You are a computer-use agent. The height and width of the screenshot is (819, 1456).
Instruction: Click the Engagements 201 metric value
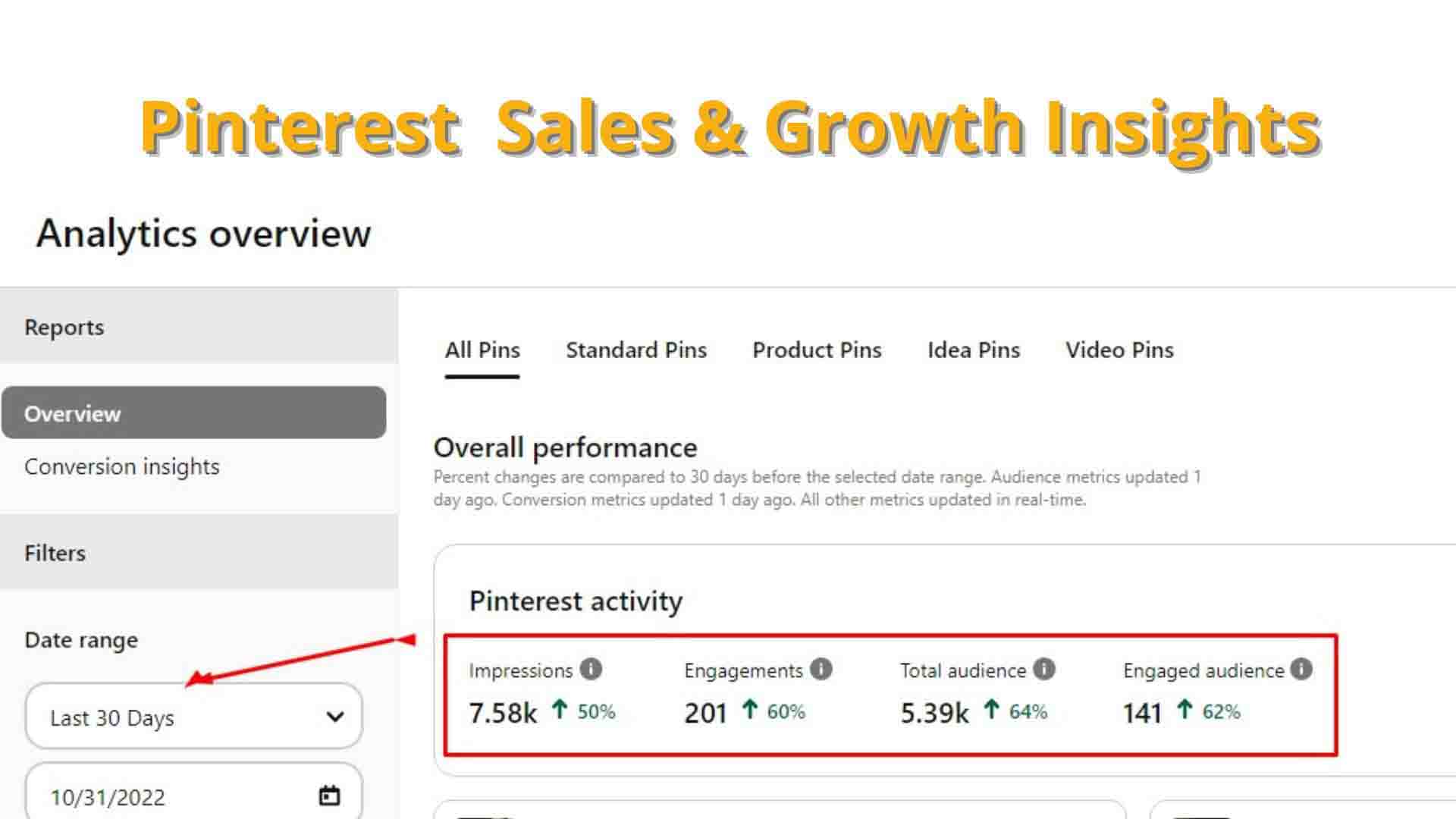coord(705,713)
